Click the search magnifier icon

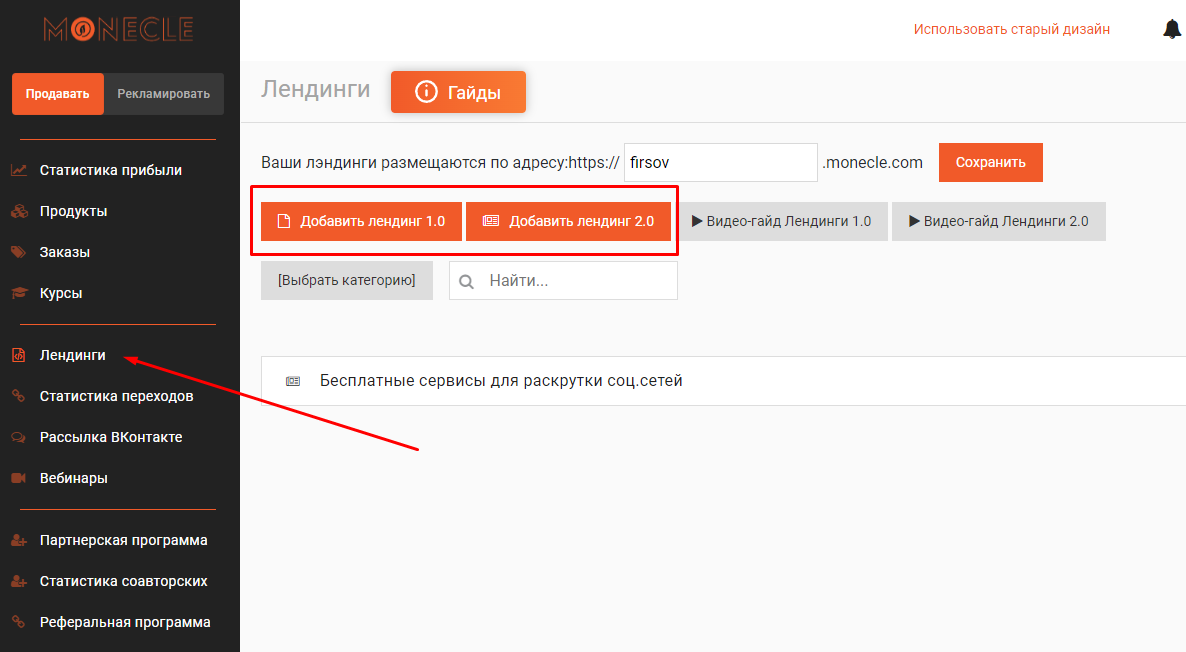click(466, 282)
